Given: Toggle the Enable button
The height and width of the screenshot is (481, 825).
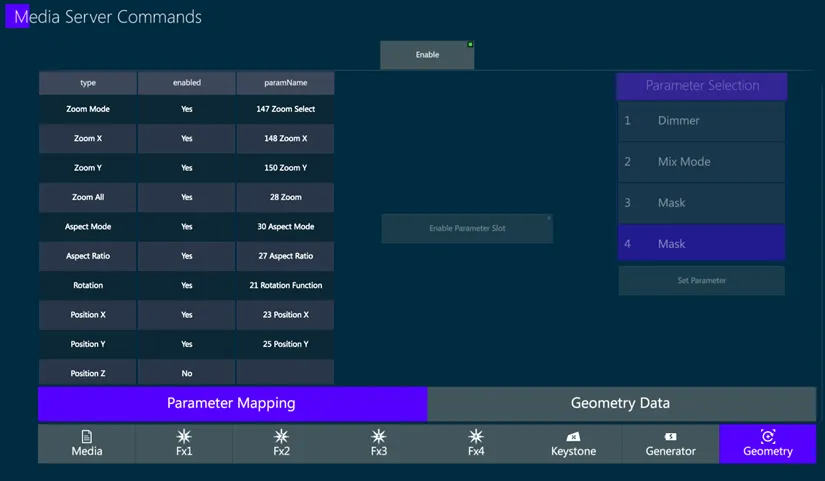Looking at the screenshot, I should pos(427,55).
